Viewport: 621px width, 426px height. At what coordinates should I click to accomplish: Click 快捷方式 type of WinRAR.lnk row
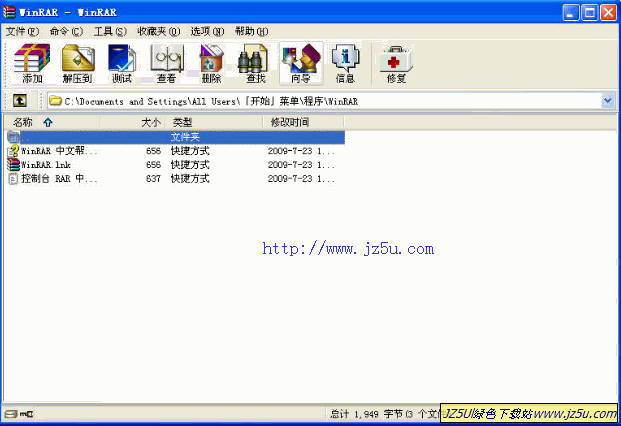(190, 165)
